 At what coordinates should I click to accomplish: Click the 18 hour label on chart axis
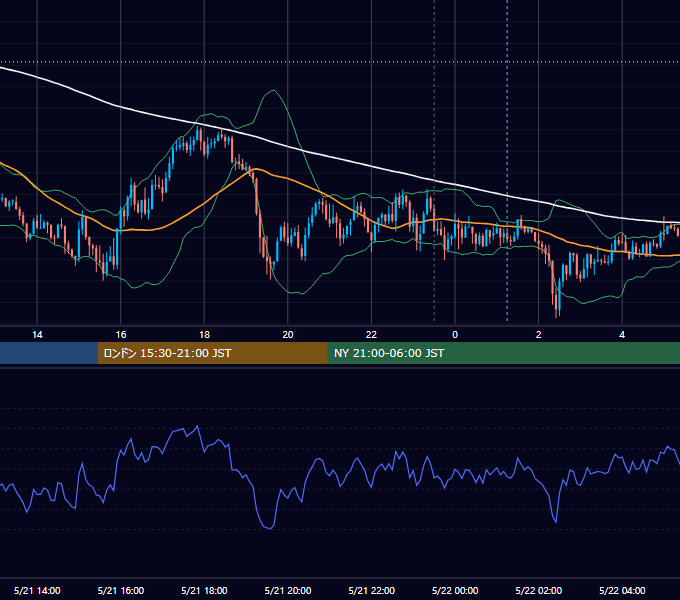[204, 335]
